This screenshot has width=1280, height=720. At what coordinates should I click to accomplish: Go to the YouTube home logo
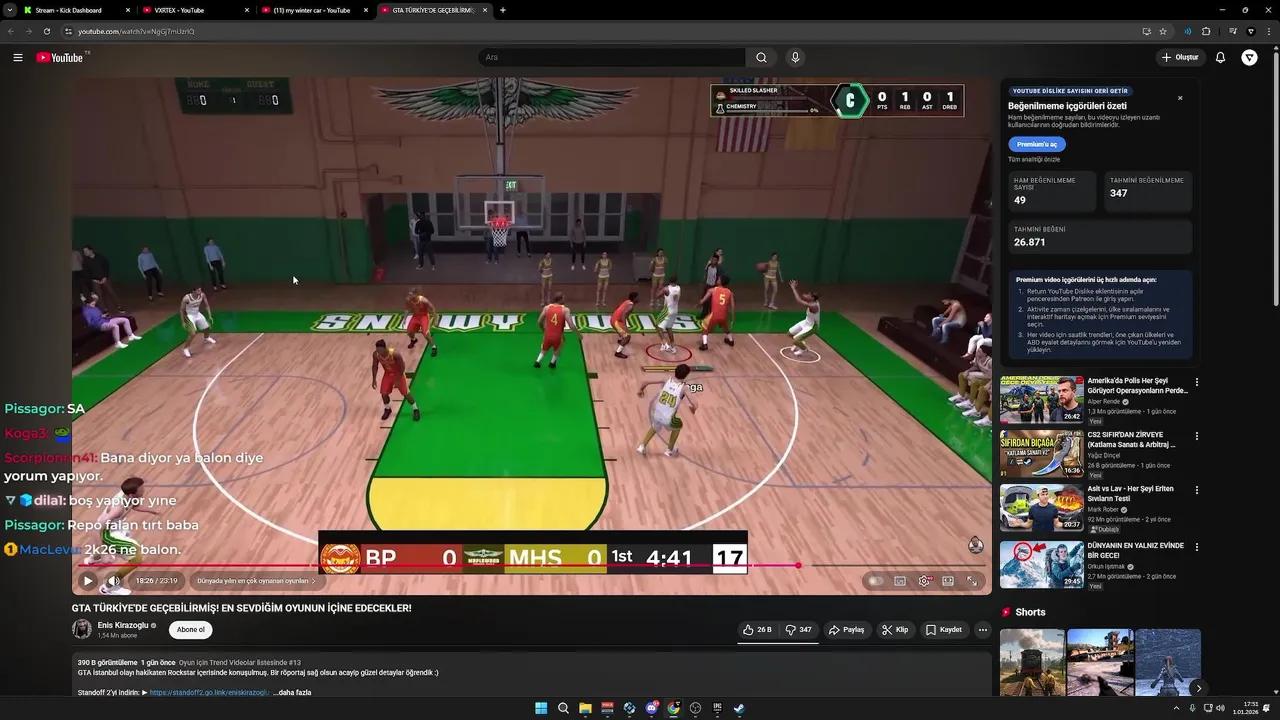60,57
